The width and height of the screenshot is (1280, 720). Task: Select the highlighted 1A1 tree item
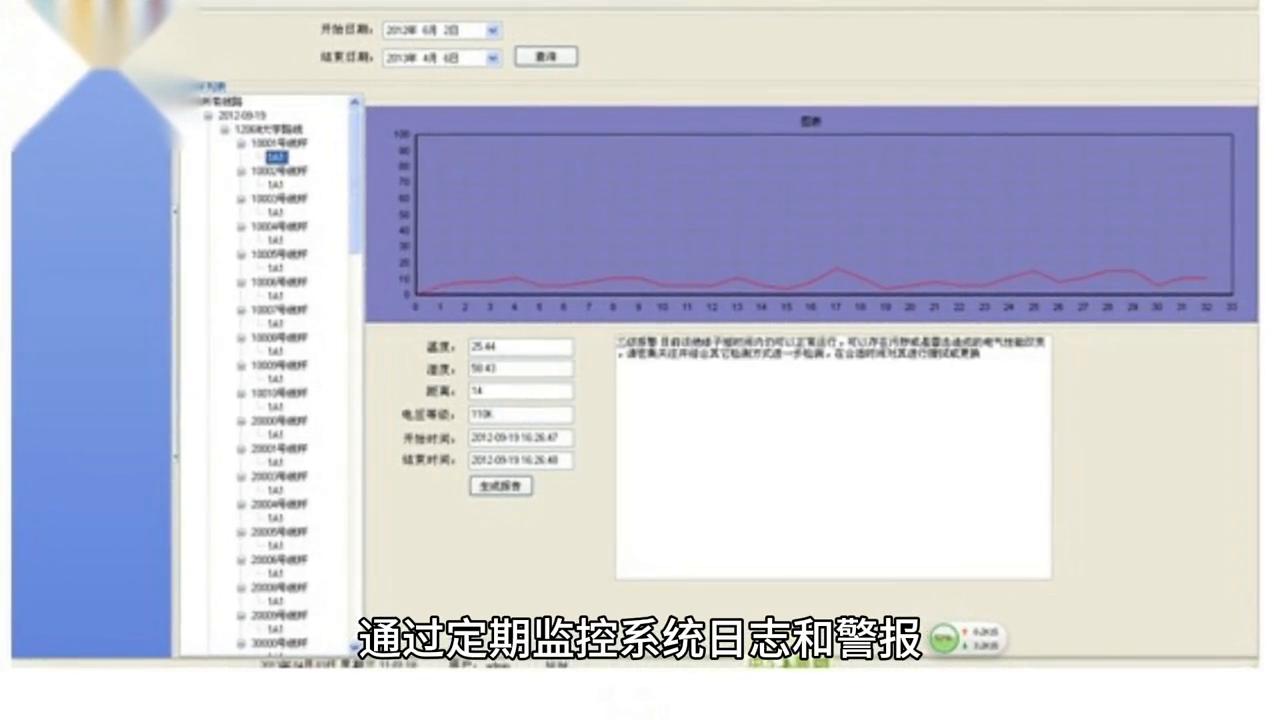(278, 156)
